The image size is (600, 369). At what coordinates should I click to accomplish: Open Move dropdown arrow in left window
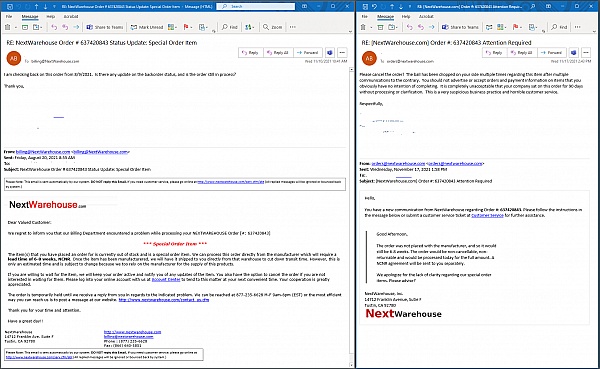pyautogui.click(x=42, y=27)
